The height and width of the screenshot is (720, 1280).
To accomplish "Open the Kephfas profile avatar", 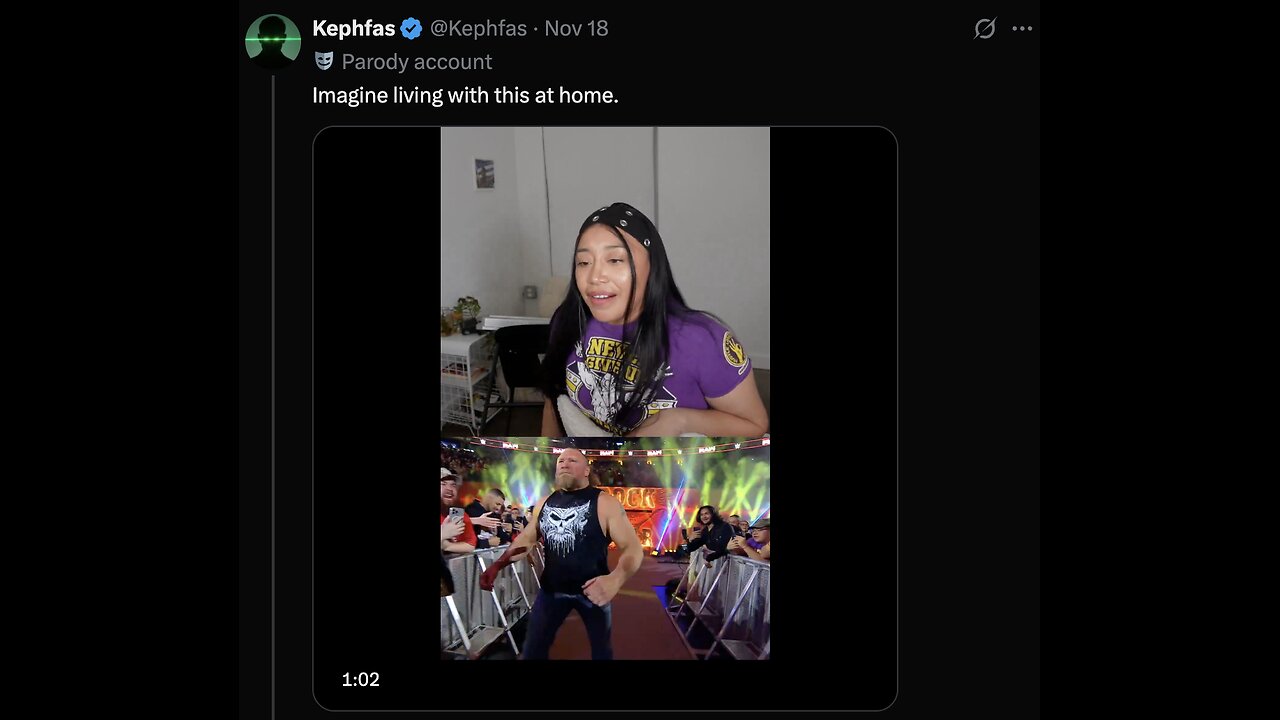I will (273, 42).
